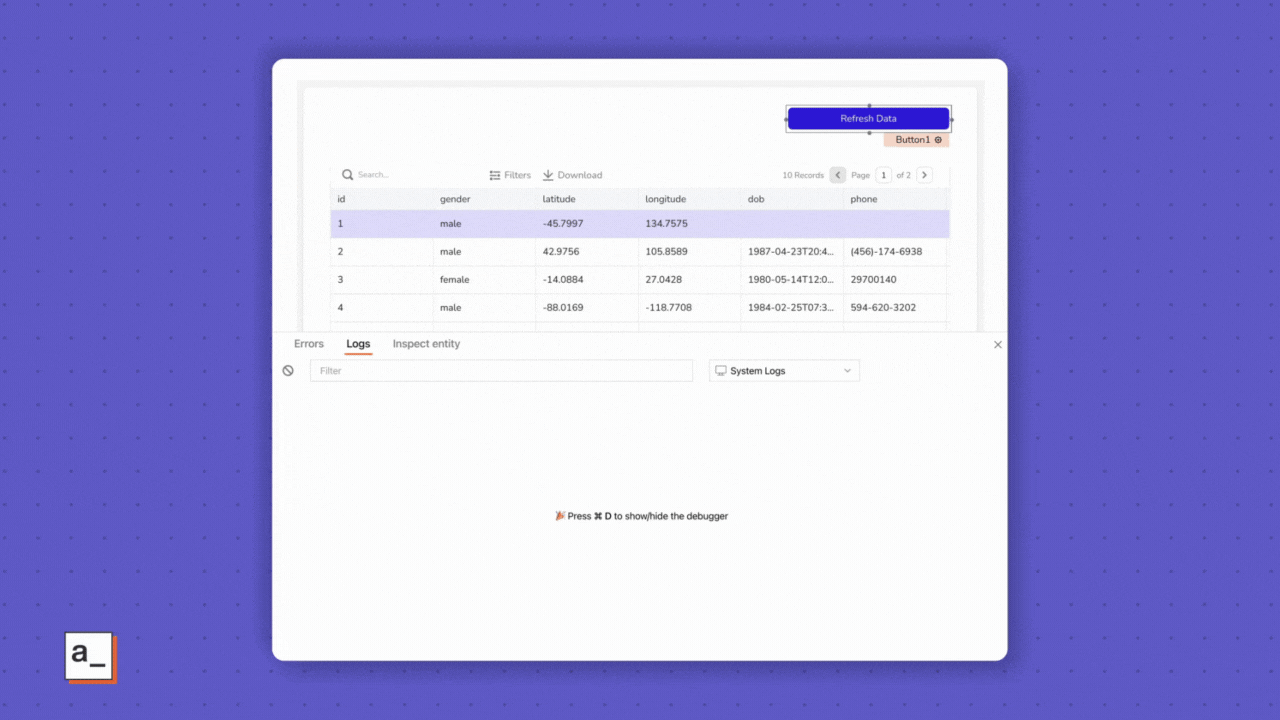Image resolution: width=1280 pixels, height=720 pixels.
Task: Go to previous table page
Action: point(838,175)
